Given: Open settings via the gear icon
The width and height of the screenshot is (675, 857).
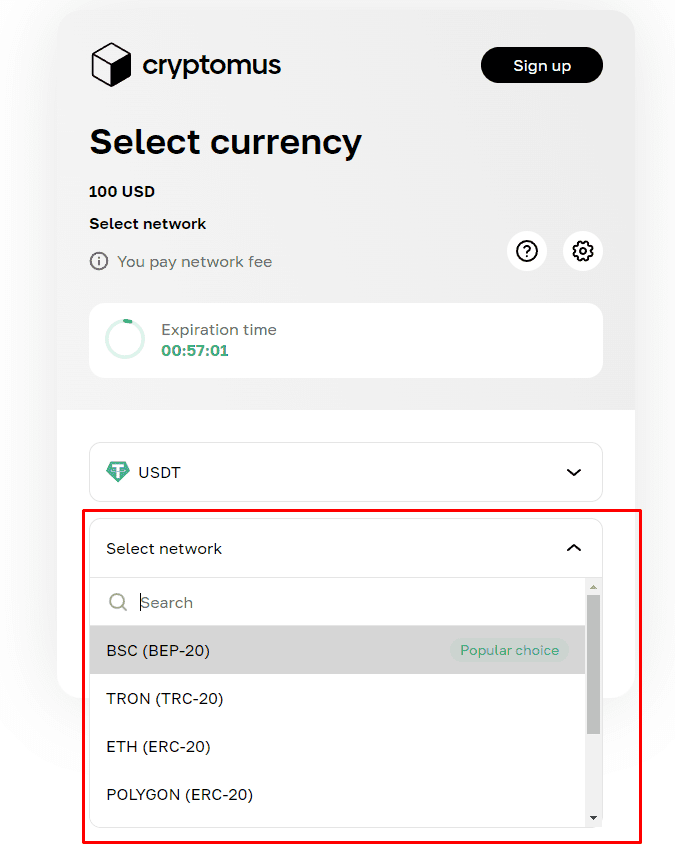Looking at the screenshot, I should [583, 251].
